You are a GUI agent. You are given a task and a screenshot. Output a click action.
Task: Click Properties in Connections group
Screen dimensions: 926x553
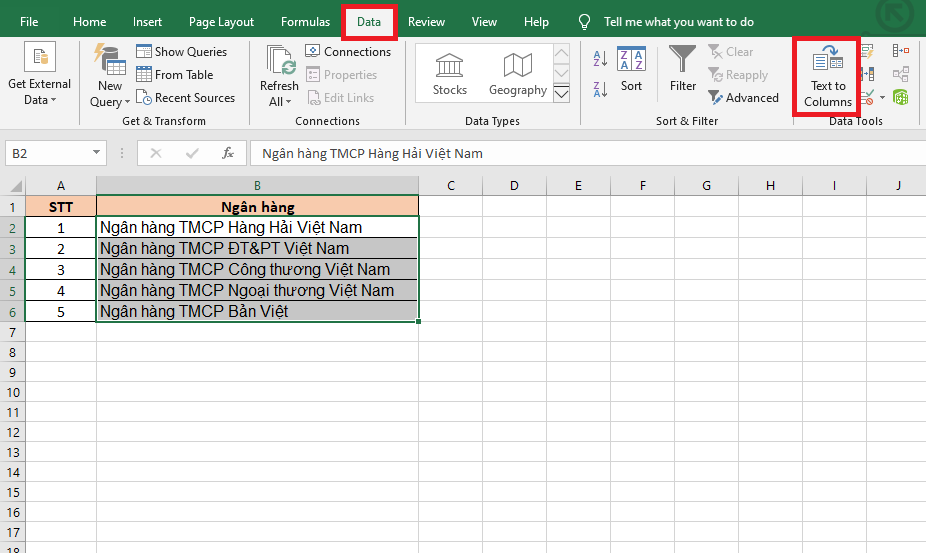342,74
